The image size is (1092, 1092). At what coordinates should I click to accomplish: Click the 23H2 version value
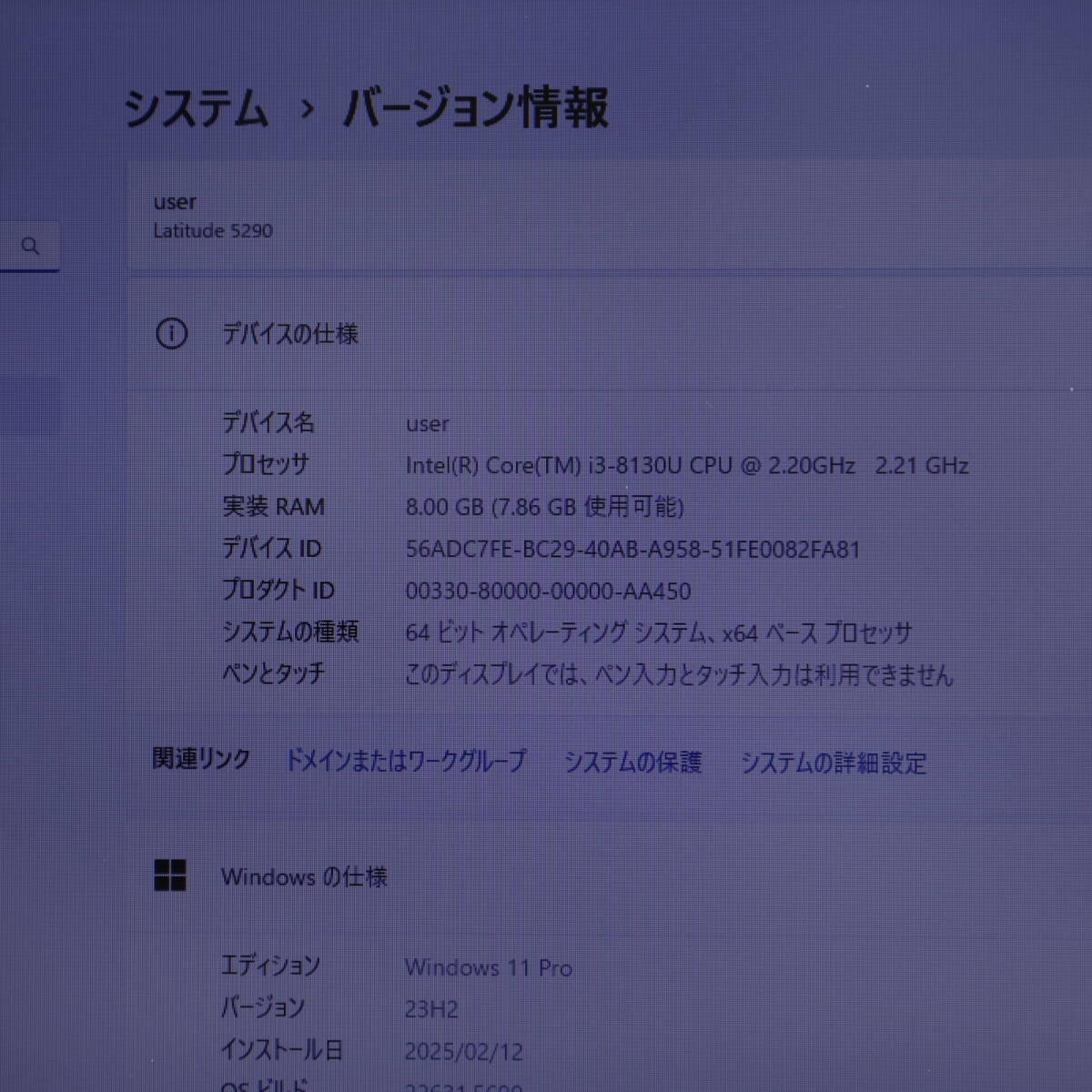tap(431, 1009)
